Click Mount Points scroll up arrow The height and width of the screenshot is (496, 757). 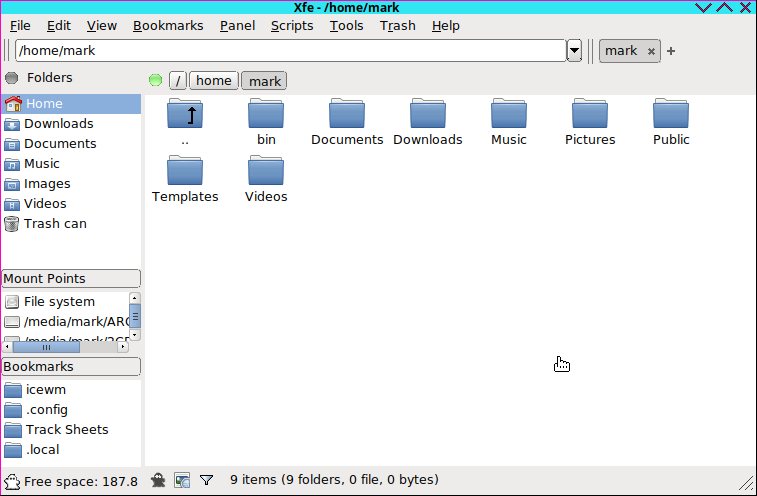(x=135, y=298)
